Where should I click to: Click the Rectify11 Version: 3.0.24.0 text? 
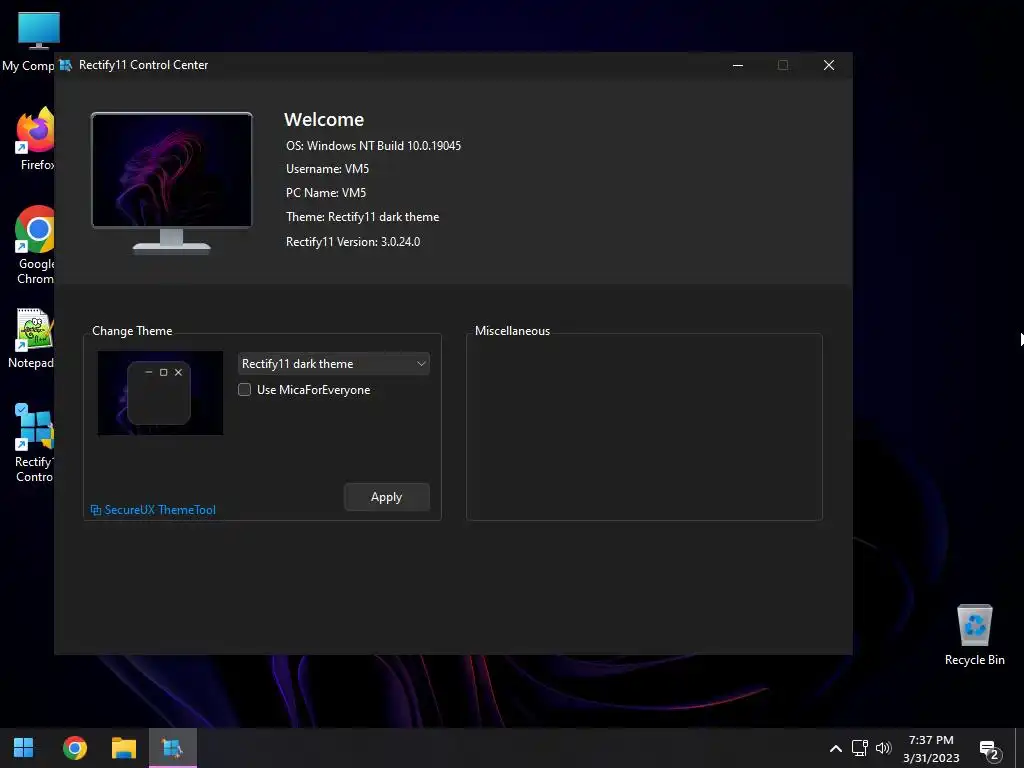click(x=353, y=242)
